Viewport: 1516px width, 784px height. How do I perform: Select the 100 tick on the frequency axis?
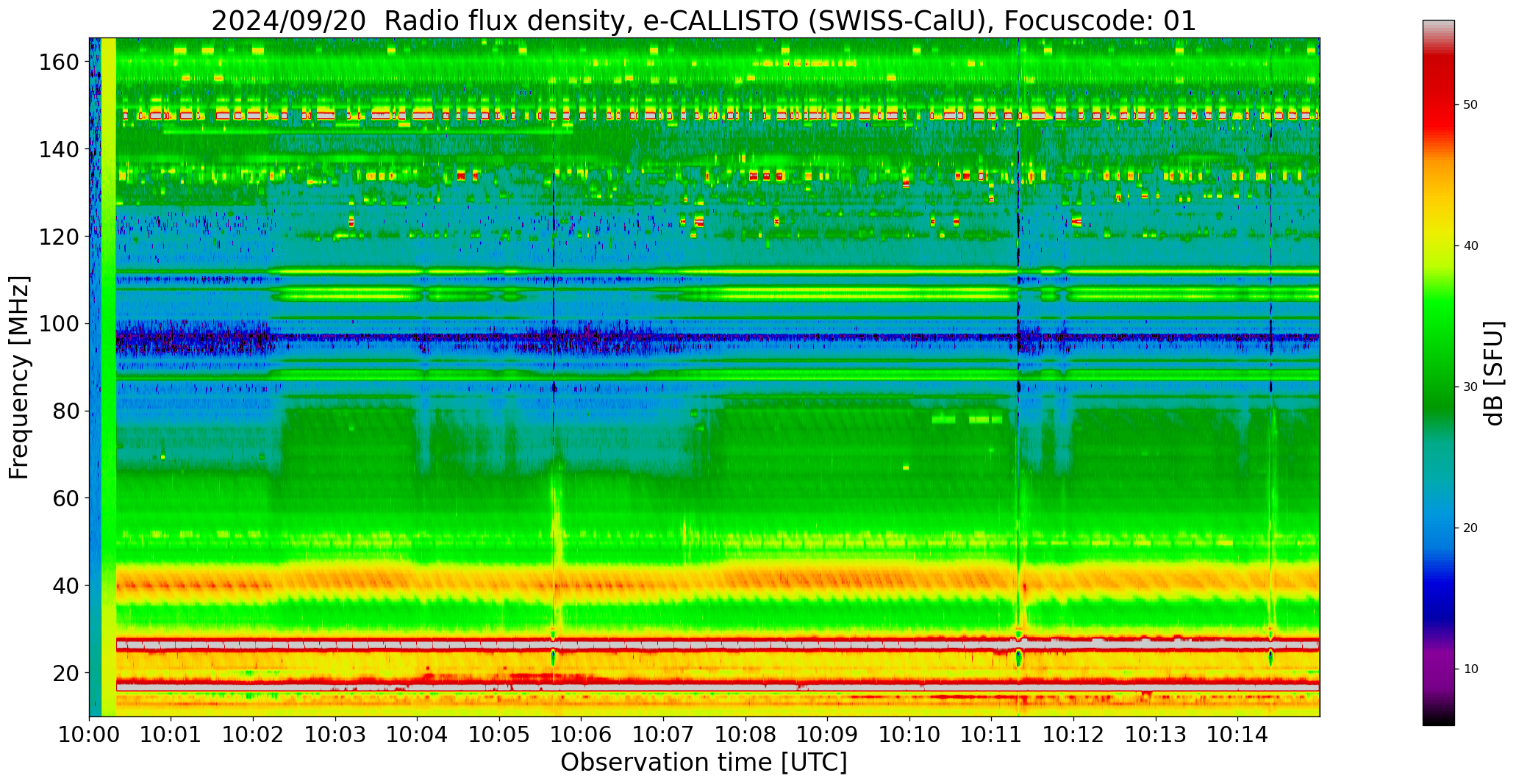[x=58, y=323]
